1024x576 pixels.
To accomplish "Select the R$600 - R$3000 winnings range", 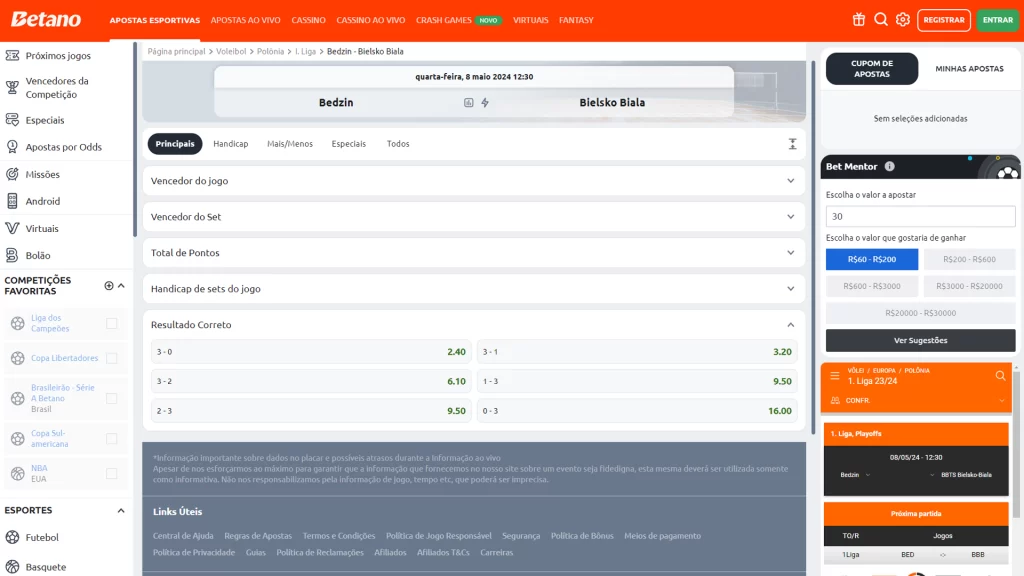I will tap(872, 286).
